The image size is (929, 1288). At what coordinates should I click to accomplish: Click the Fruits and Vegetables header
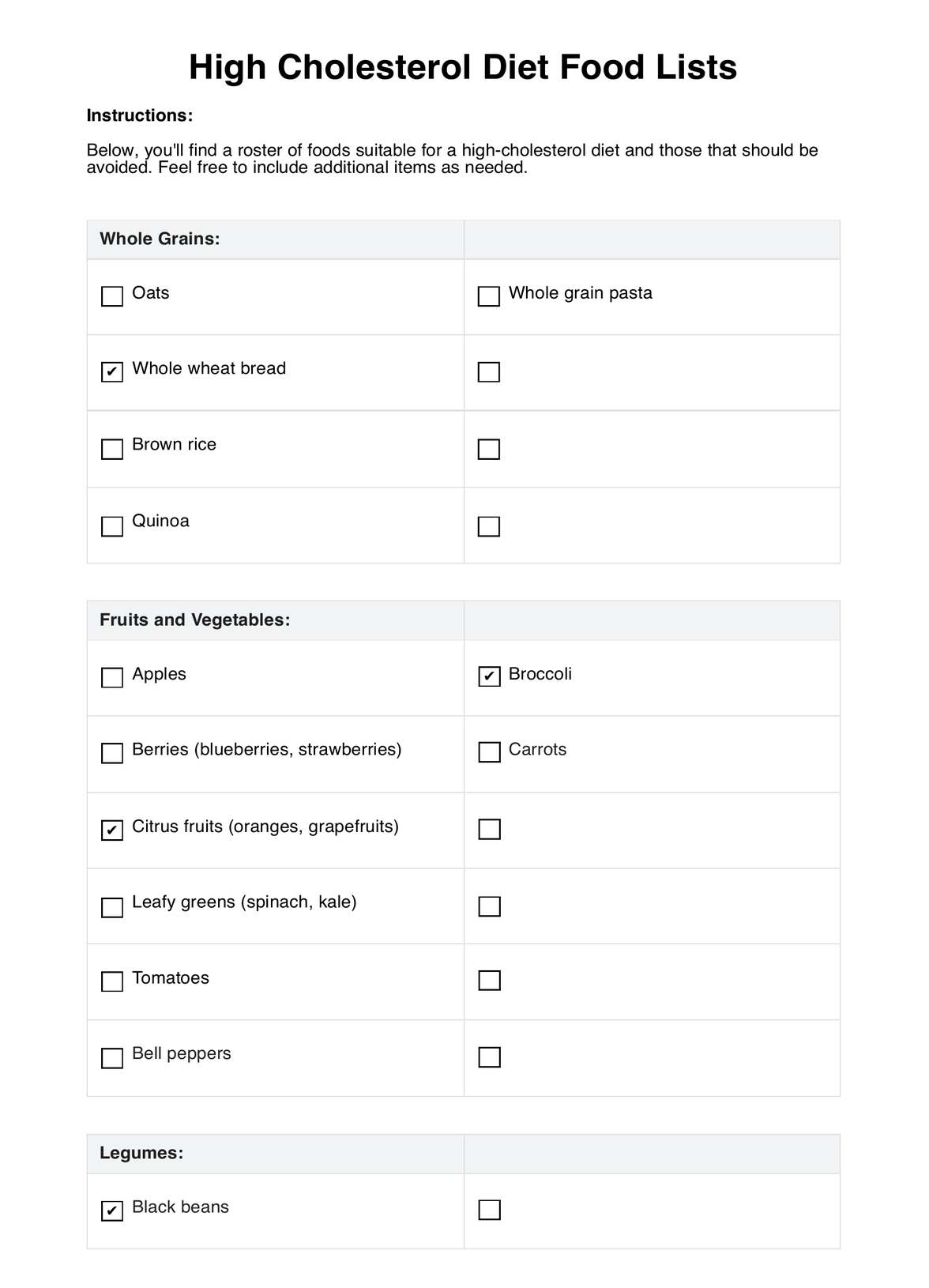[195, 620]
